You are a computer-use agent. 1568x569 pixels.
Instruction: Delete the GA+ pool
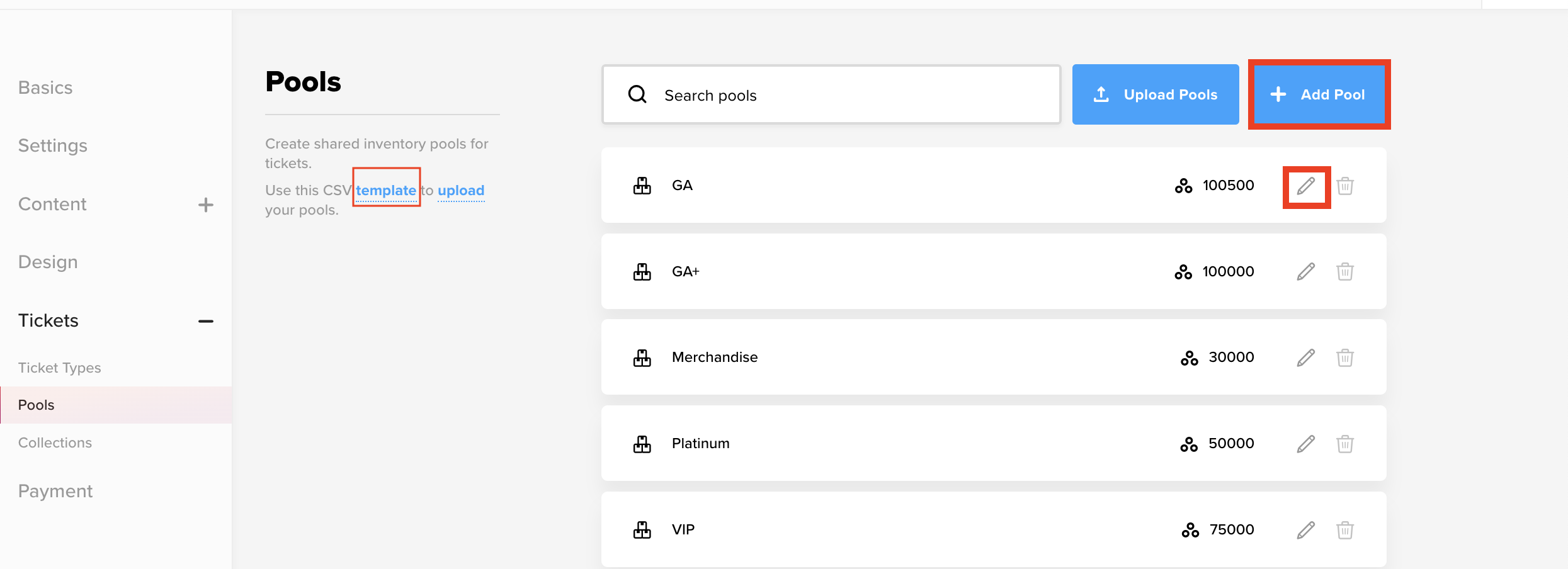point(1345,272)
